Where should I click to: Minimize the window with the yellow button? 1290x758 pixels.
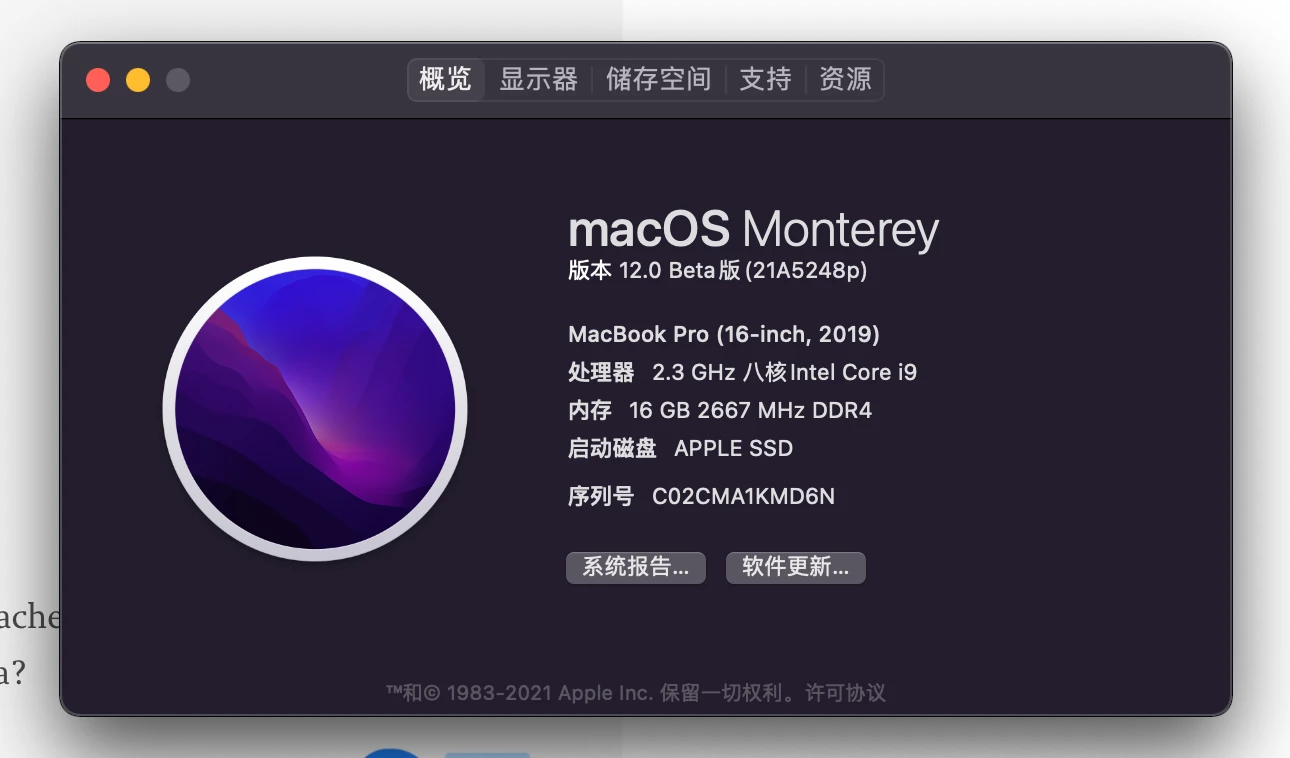tap(138, 80)
